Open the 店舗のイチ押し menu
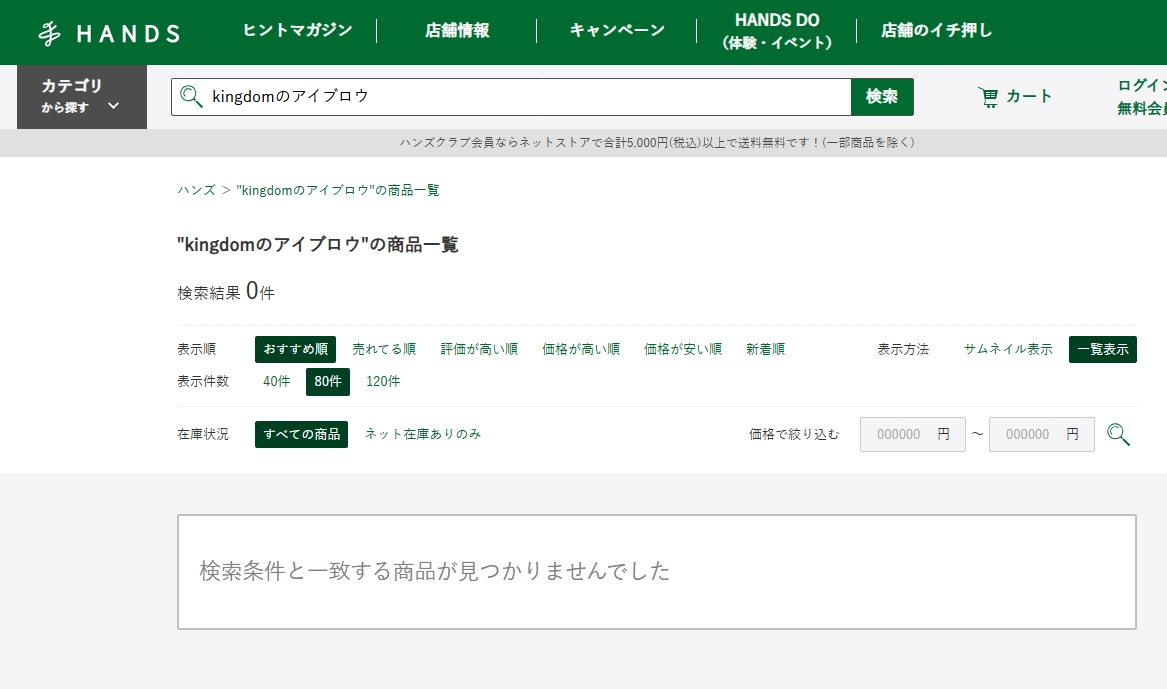1167x689 pixels. (936, 31)
